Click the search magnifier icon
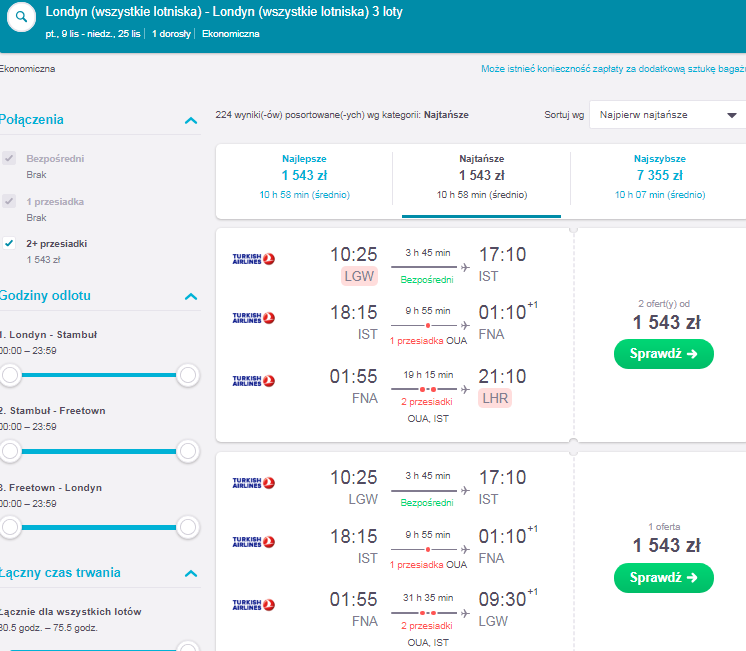The height and width of the screenshot is (651, 746). pyautogui.click(x=21, y=17)
